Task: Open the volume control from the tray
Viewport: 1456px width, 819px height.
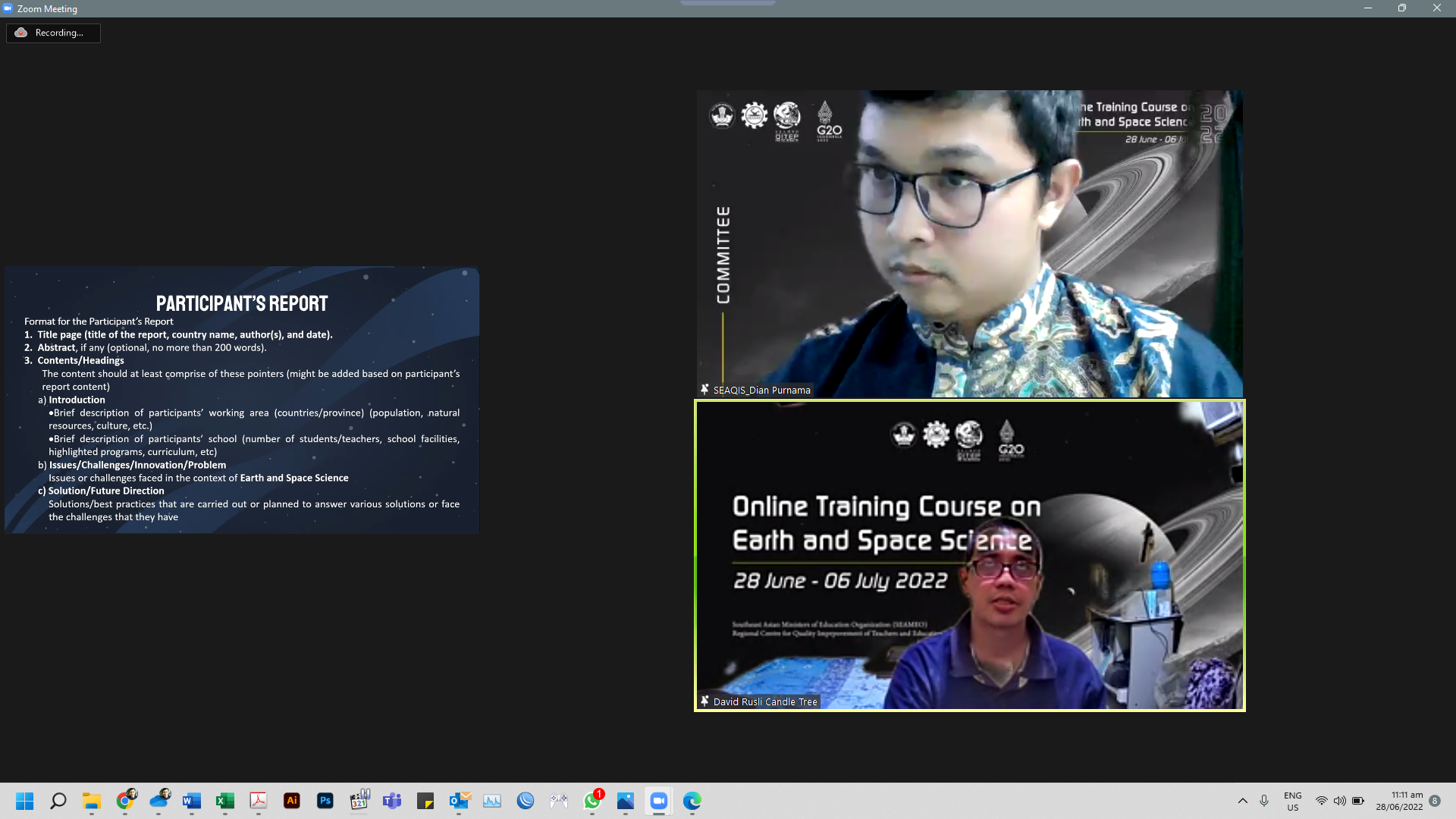Action: tap(1340, 801)
